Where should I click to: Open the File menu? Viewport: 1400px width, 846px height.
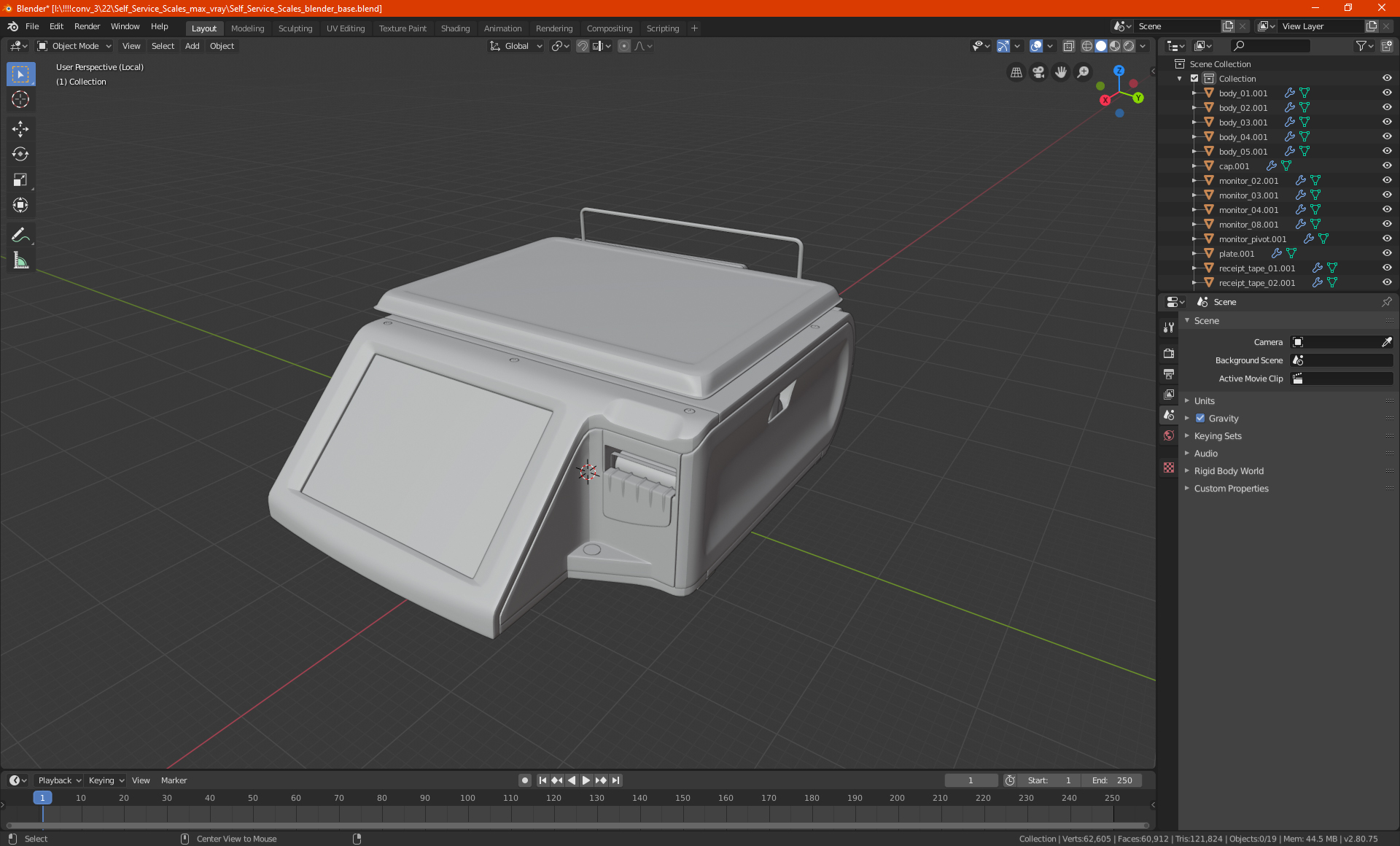pos(32,26)
